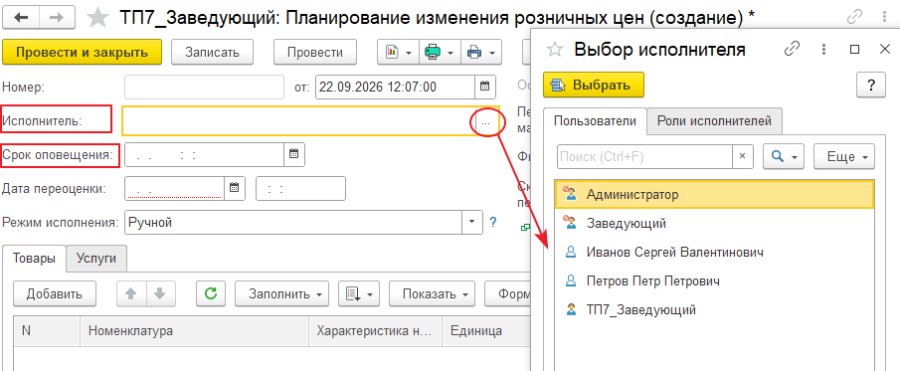The height and width of the screenshot is (371, 900).
Task: Select the Пользователи tab
Action: click(x=595, y=121)
